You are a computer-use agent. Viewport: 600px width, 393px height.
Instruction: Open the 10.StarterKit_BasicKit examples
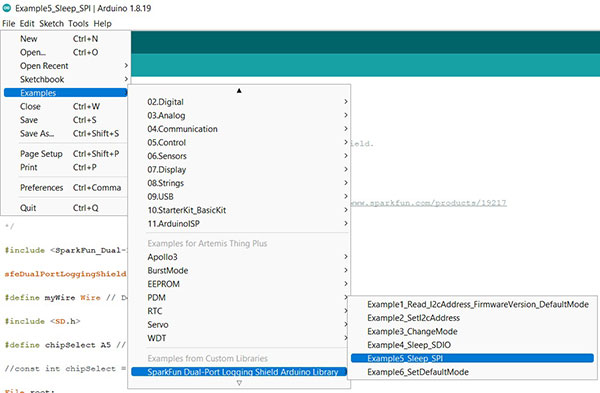[239, 210]
